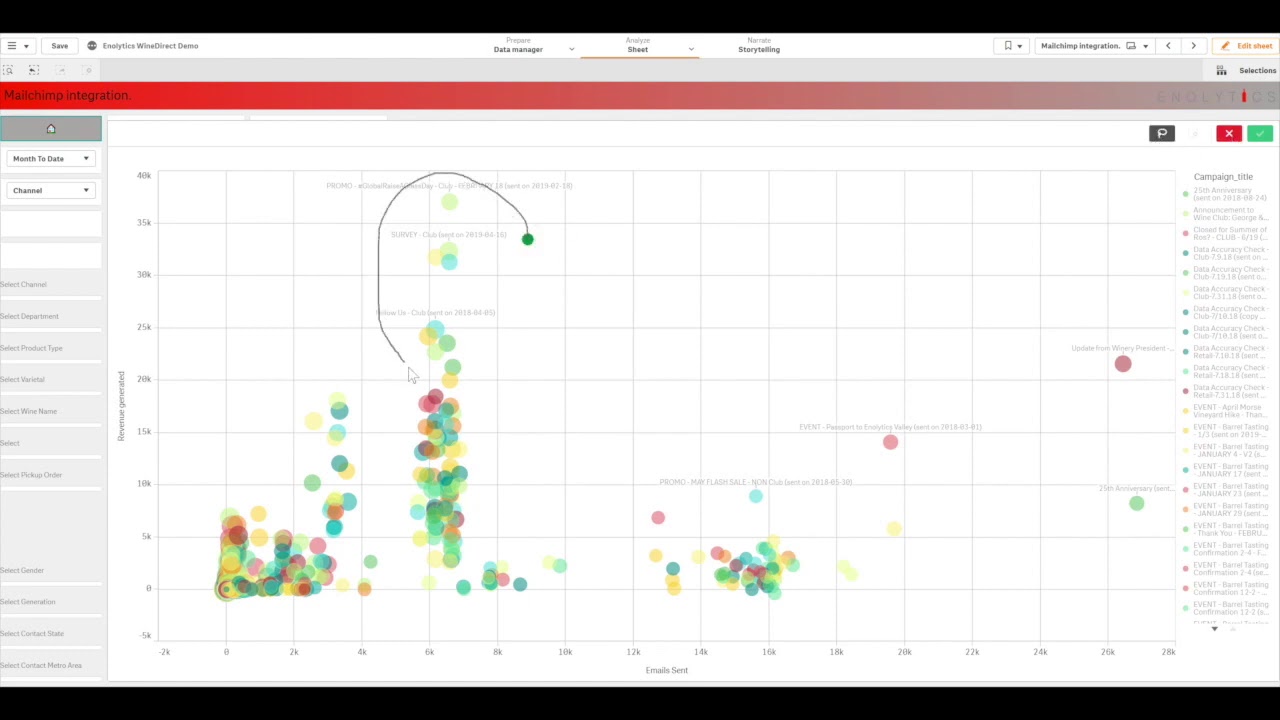Go to the previous sheet
Screen dimensions: 1280x720
click(x=1168, y=46)
